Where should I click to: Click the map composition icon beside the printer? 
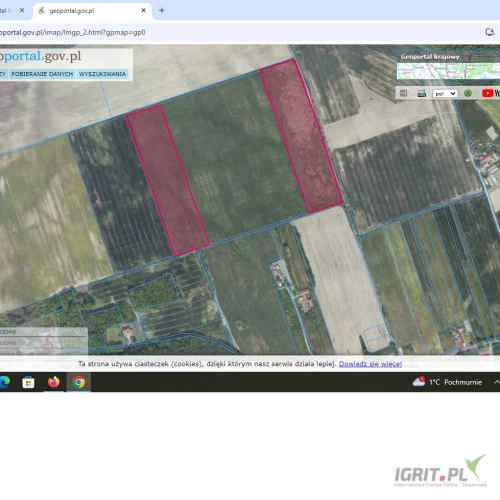pyautogui.click(x=403, y=93)
